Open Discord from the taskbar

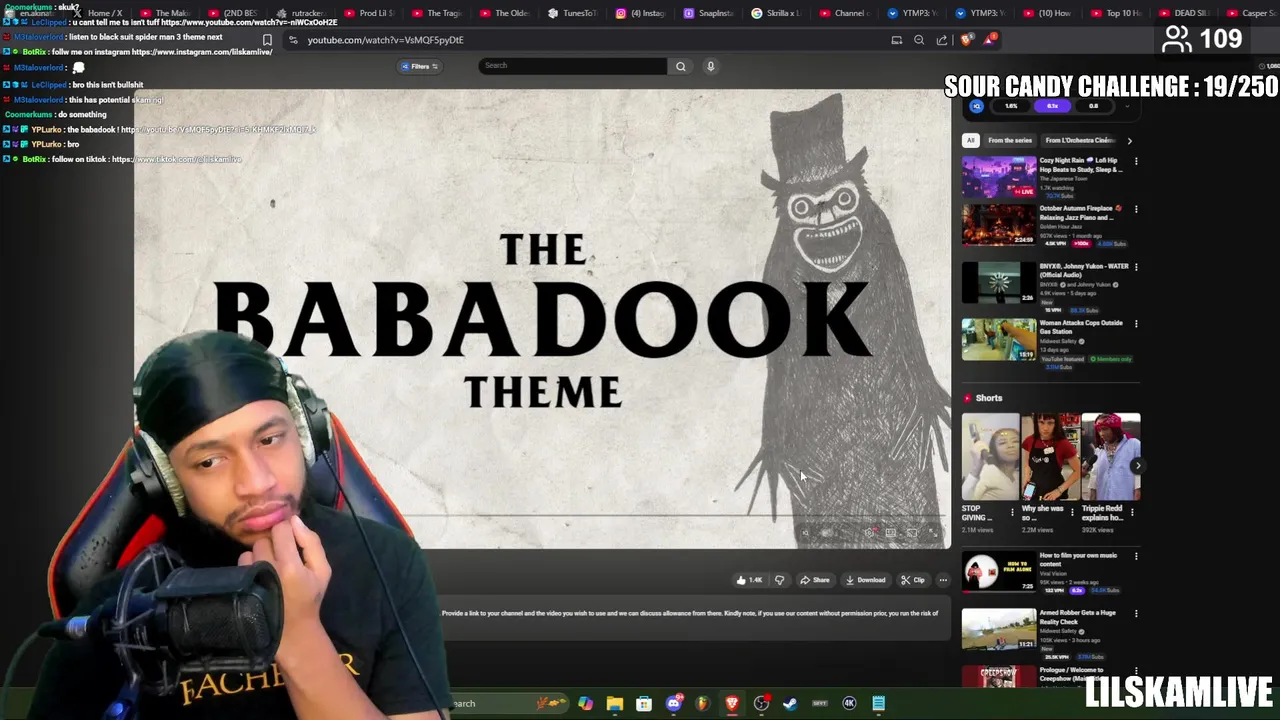point(673,704)
